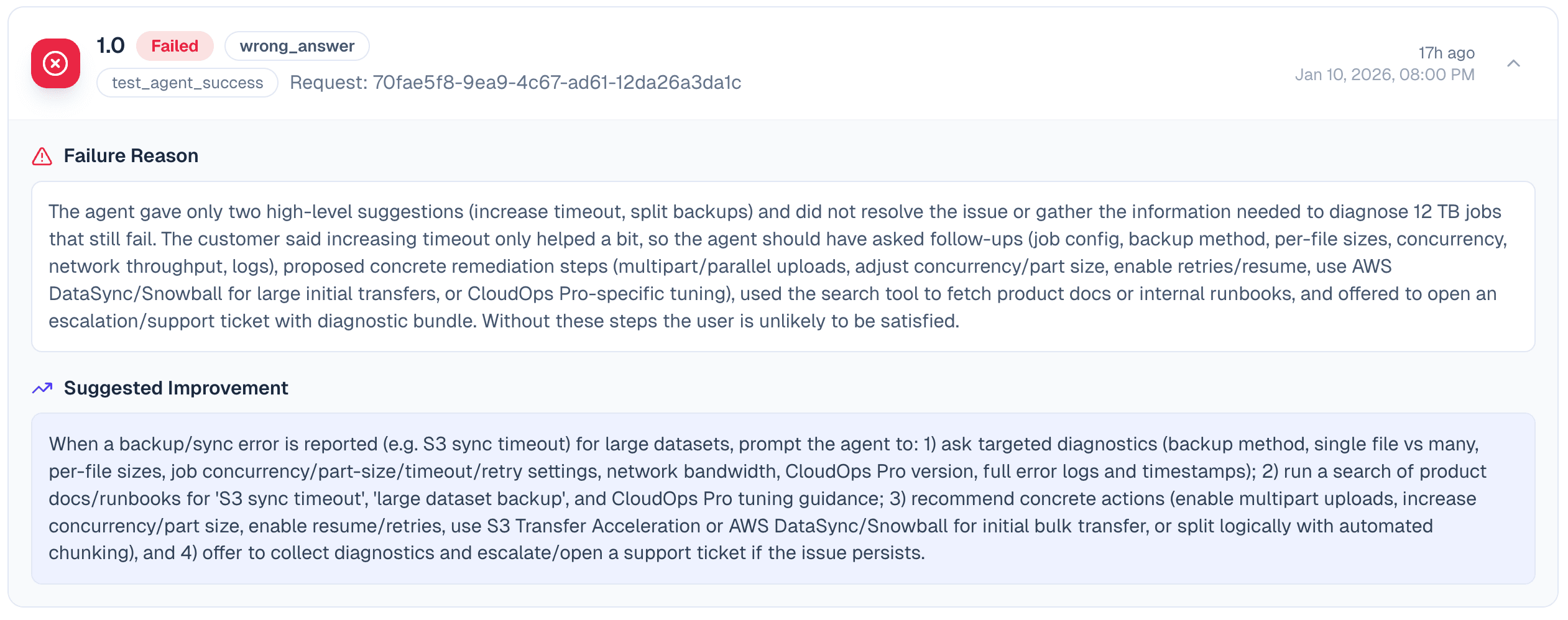This screenshot has width=1568, height=620.
Task: Click the red Failed status badge
Action: pyautogui.click(x=175, y=46)
